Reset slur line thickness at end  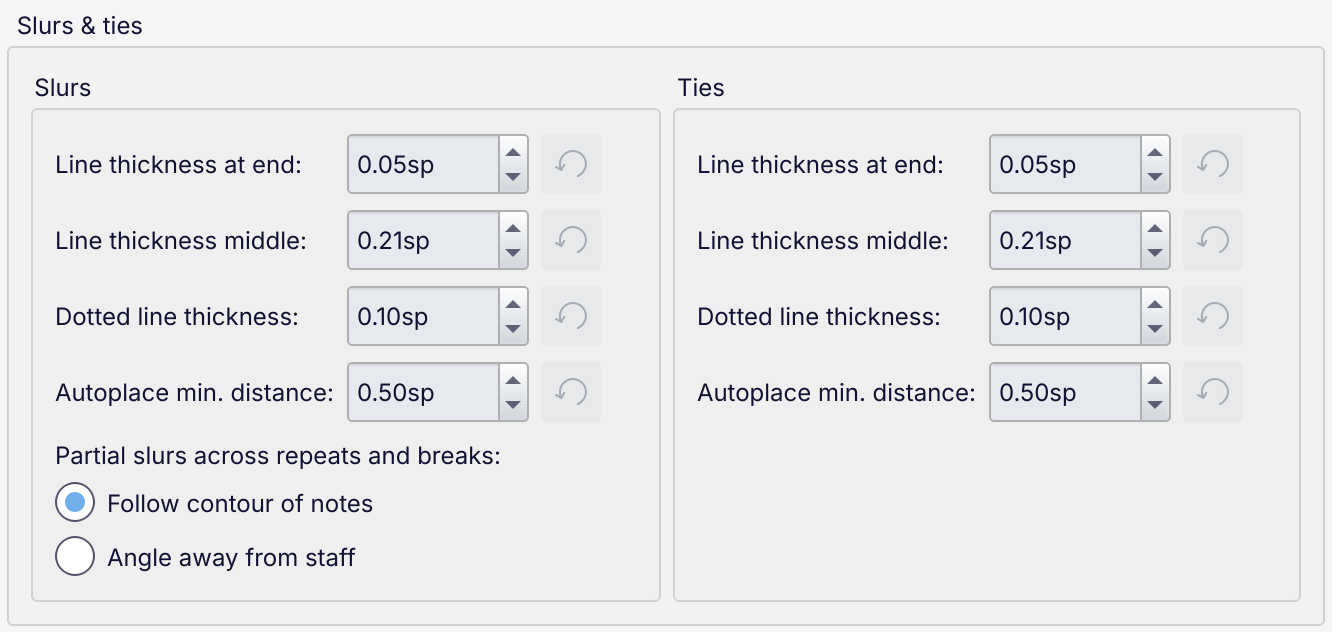(x=571, y=164)
